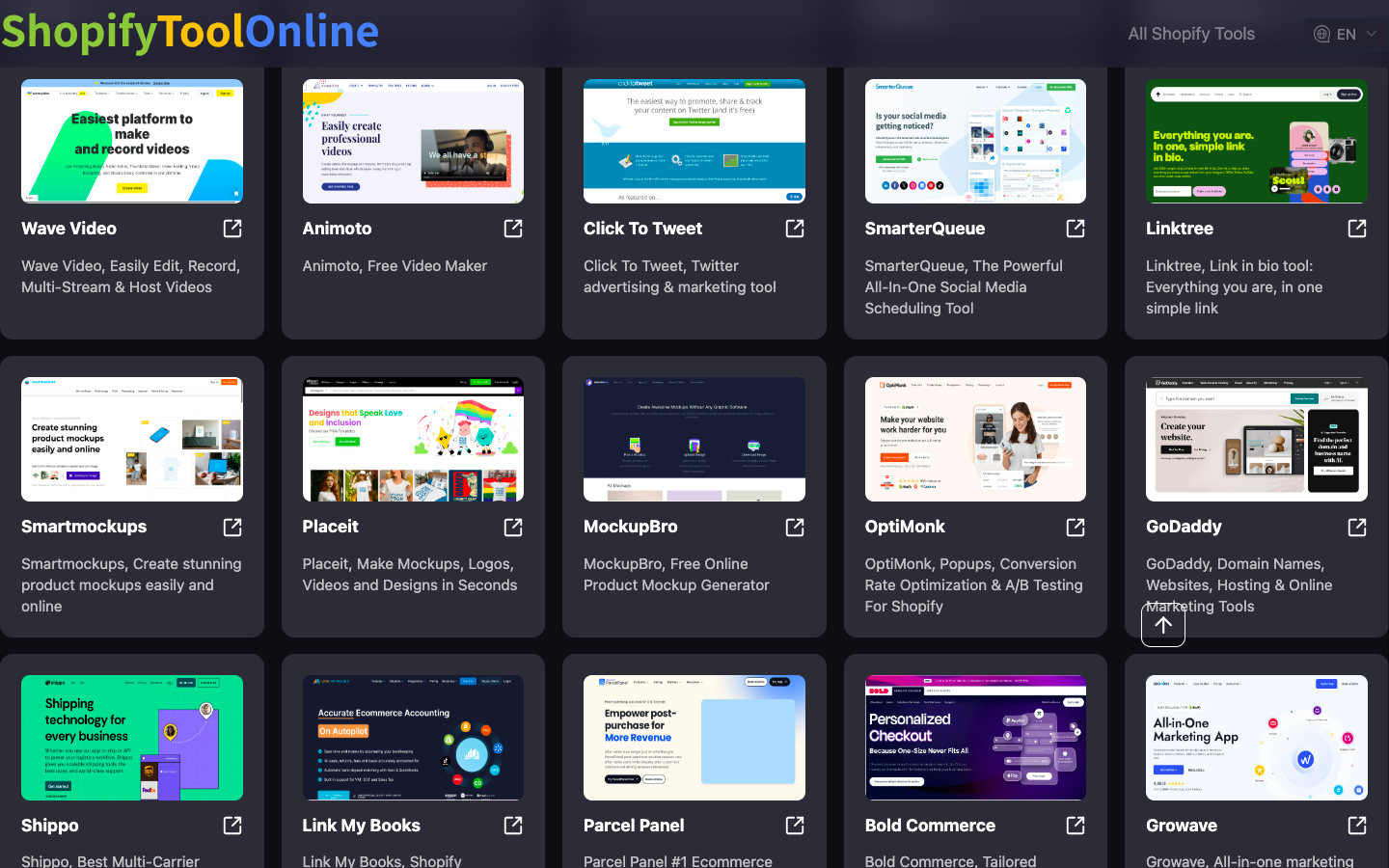Expand the EN language dropdown
Screen dimensions: 1389x868
coord(1347,34)
